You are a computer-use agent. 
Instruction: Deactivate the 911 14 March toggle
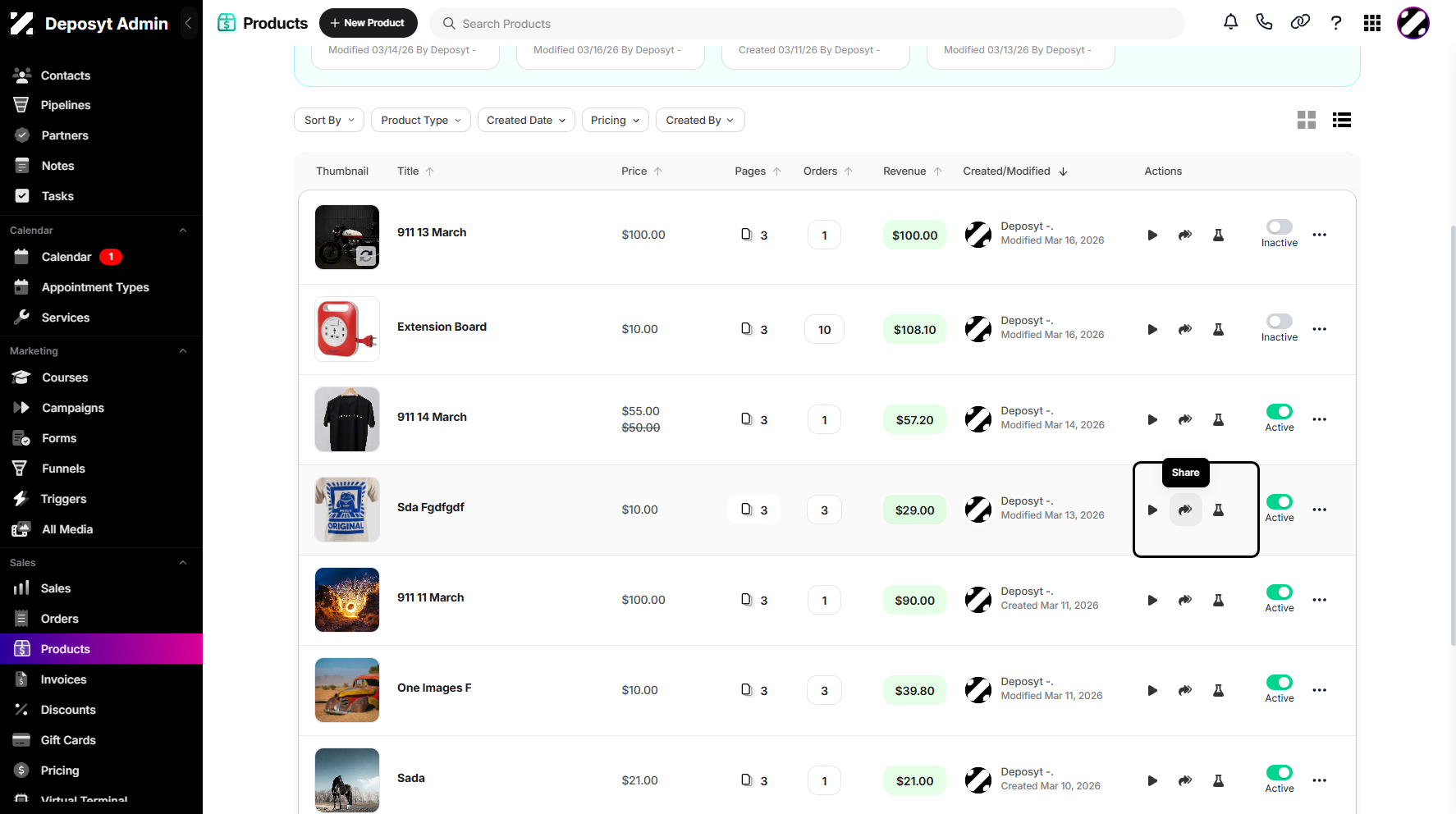point(1280,411)
